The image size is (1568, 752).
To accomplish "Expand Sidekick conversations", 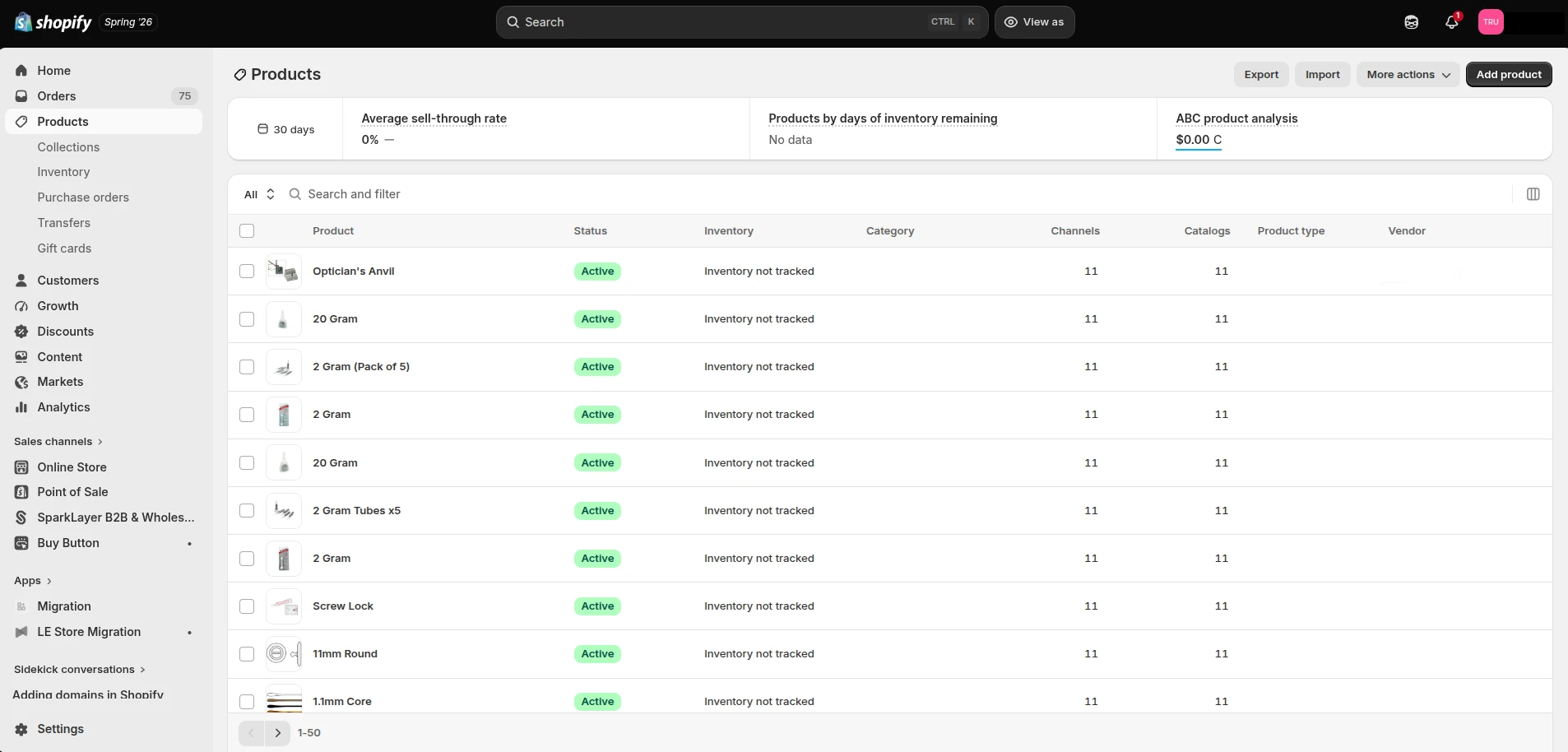I will point(80,670).
